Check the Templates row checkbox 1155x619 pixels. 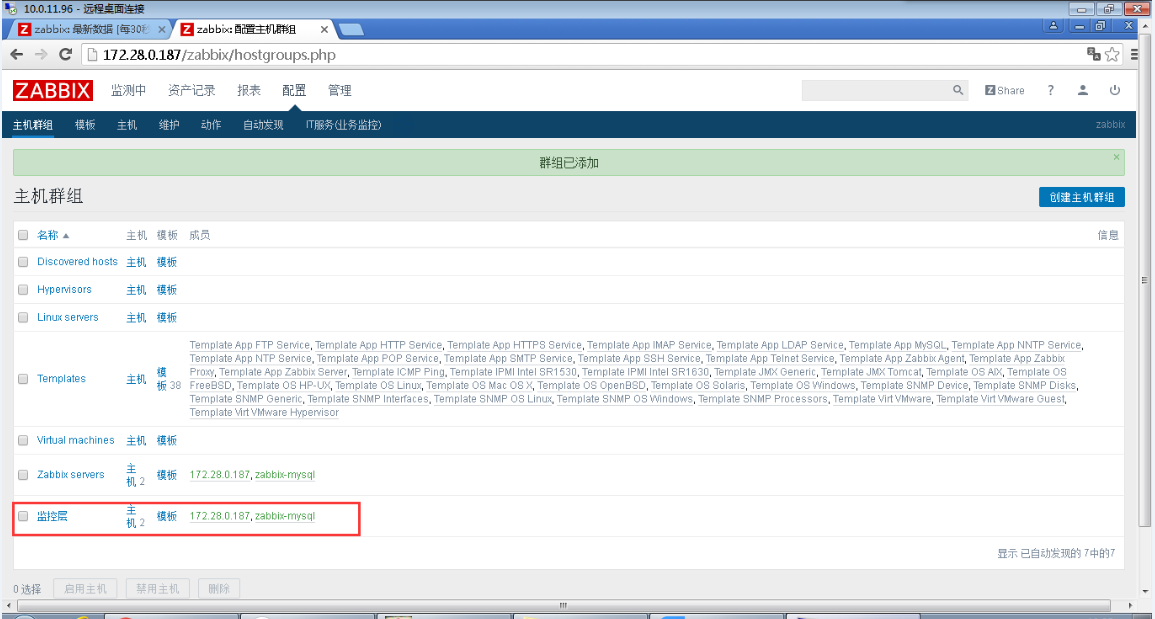point(23,379)
